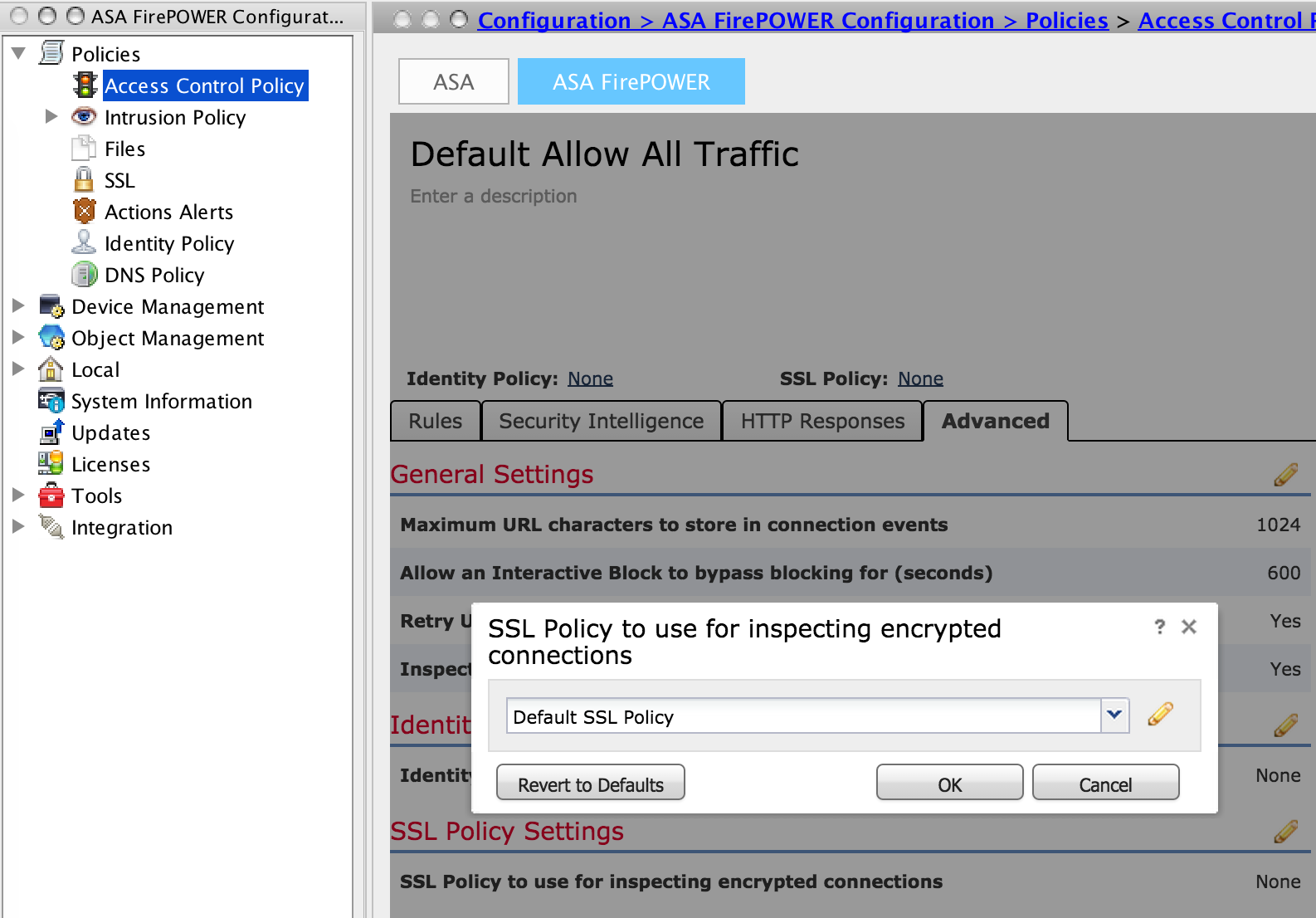Select DNS Policy tree item

point(154,274)
